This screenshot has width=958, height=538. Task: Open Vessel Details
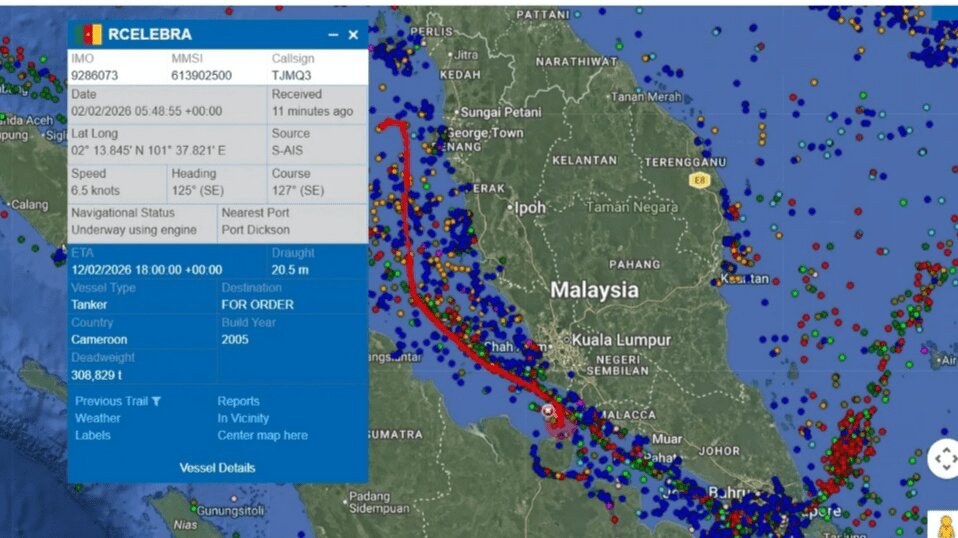(217, 468)
